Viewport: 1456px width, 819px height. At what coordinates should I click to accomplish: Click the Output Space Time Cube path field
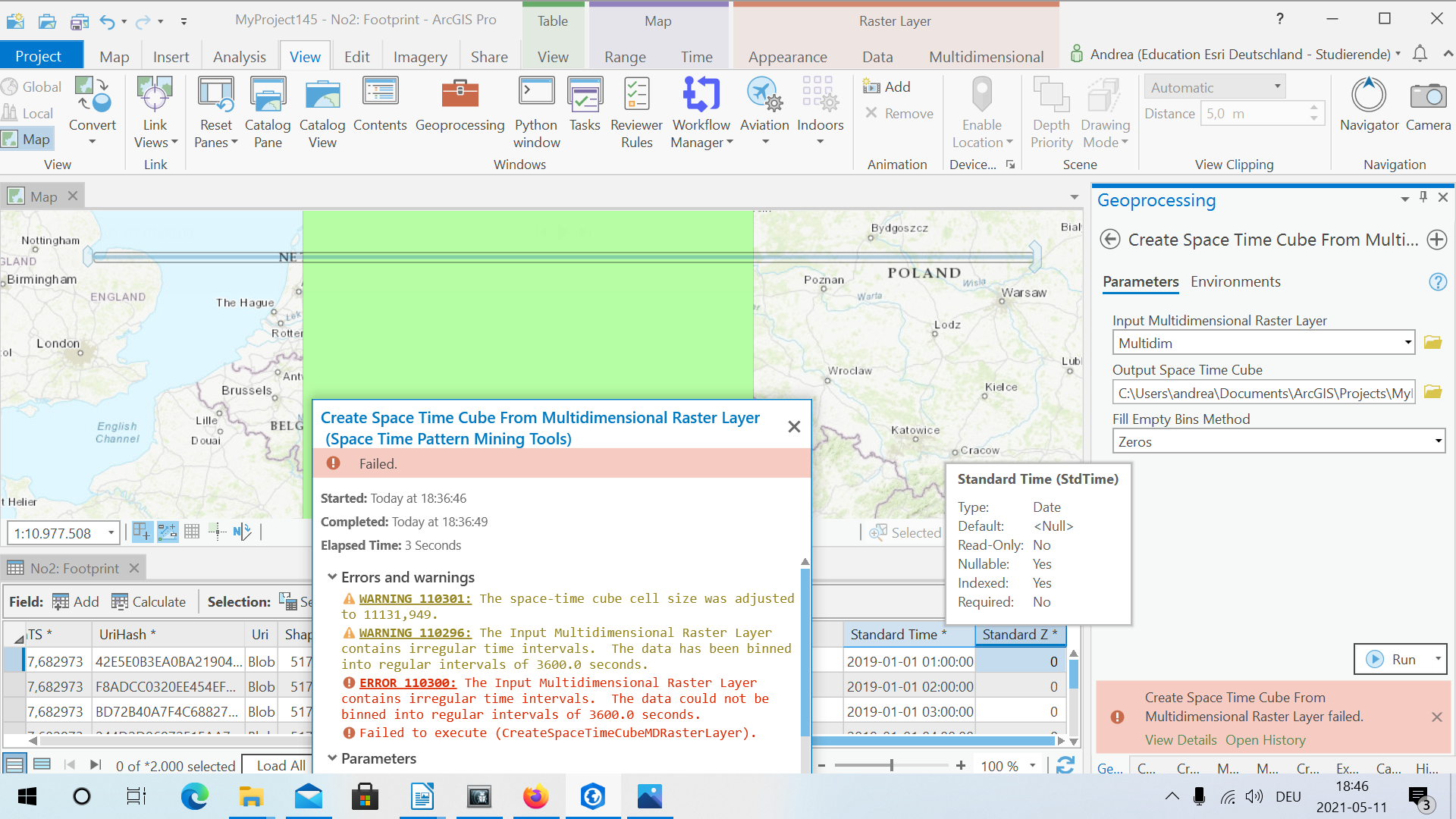tap(1263, 393)
